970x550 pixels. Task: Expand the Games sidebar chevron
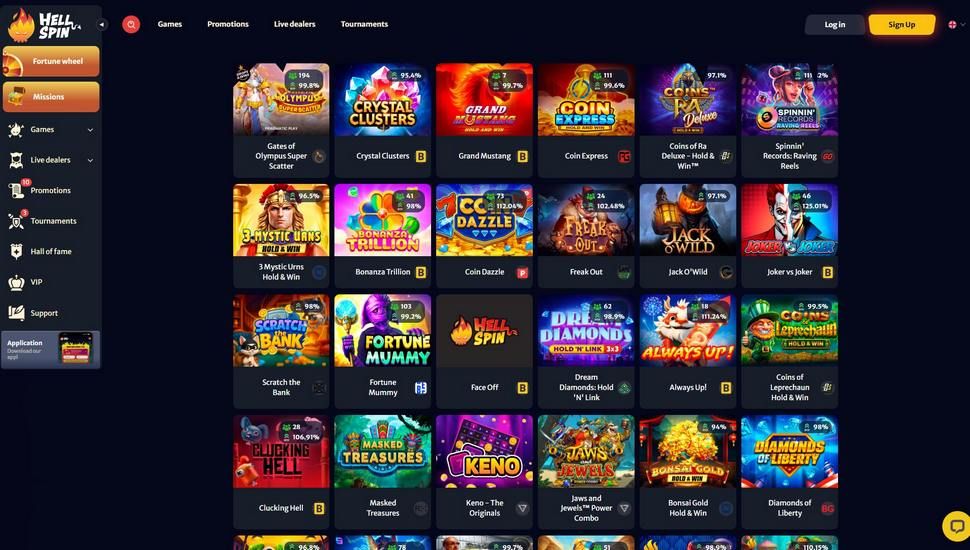[x=90, y=130]
